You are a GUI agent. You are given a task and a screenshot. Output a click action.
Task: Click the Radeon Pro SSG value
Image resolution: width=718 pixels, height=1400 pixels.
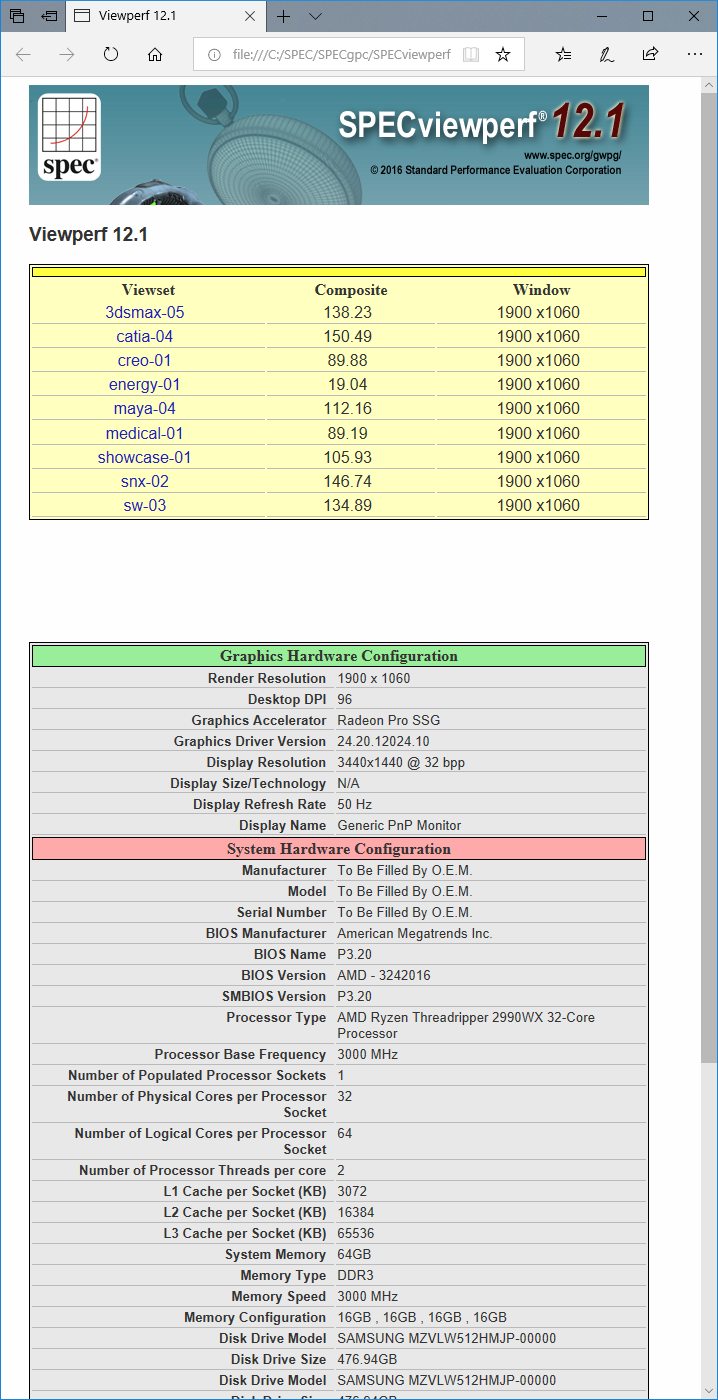pyautogui.click(x=389, y=720)
